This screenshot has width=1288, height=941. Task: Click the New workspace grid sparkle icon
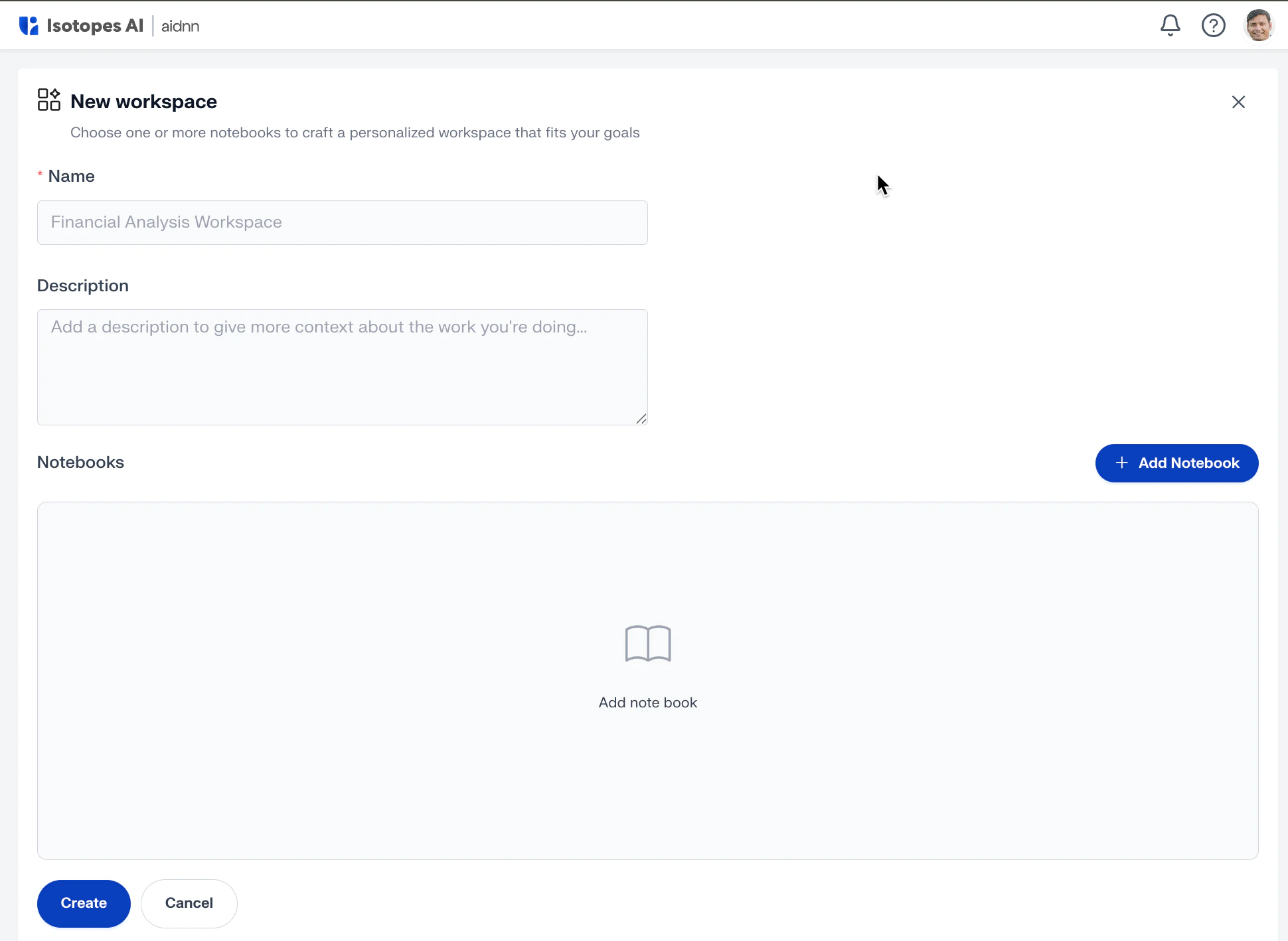48,100
